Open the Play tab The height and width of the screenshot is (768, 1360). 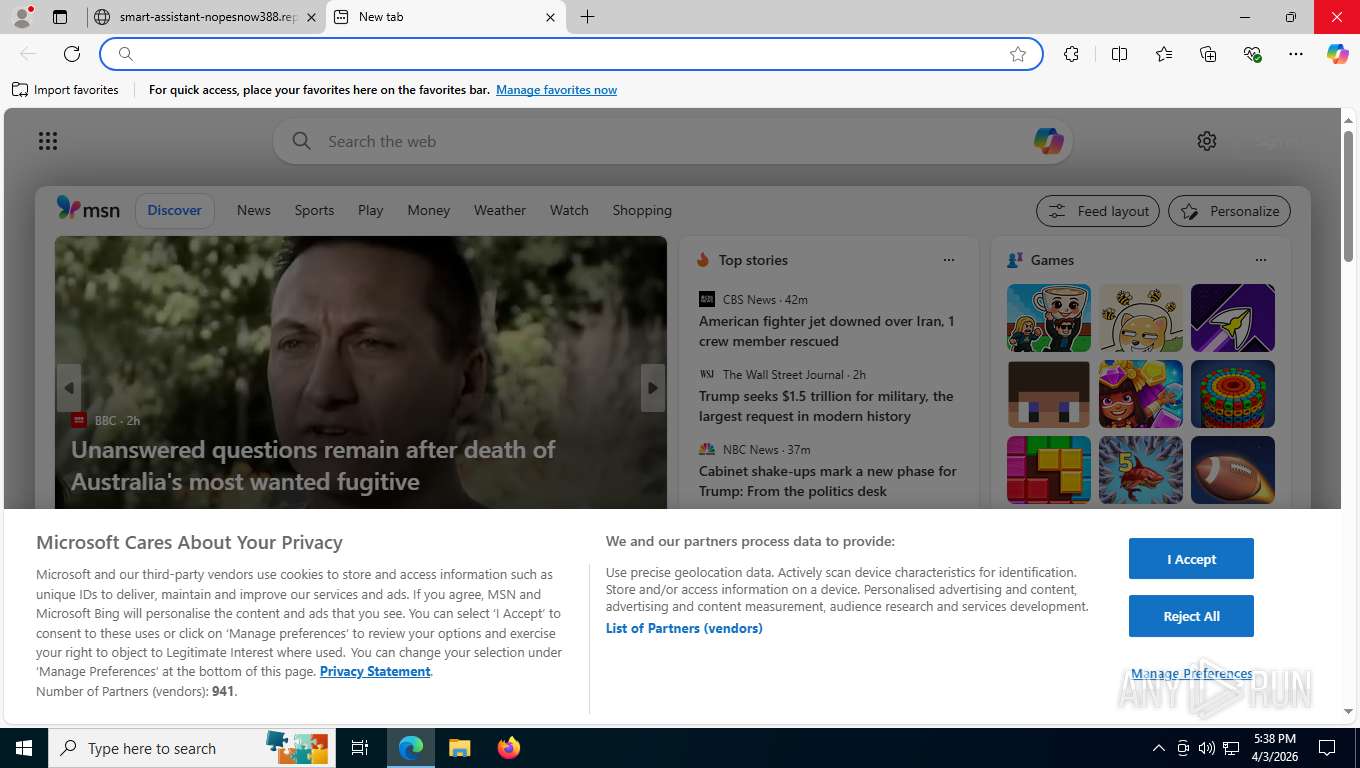point(371,210)
